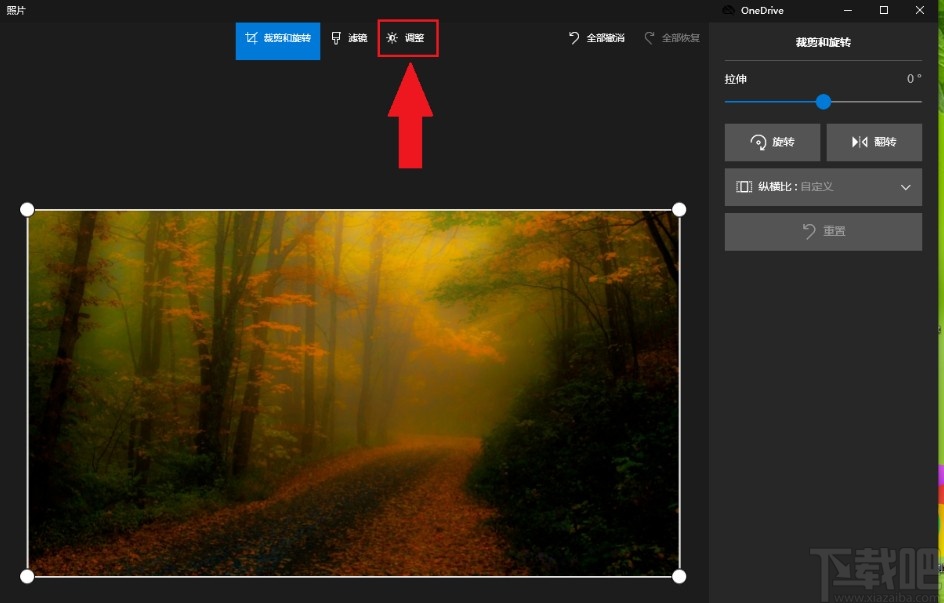
Task: Switch to the 调整 adjust tab
Action: click(407, 39)
